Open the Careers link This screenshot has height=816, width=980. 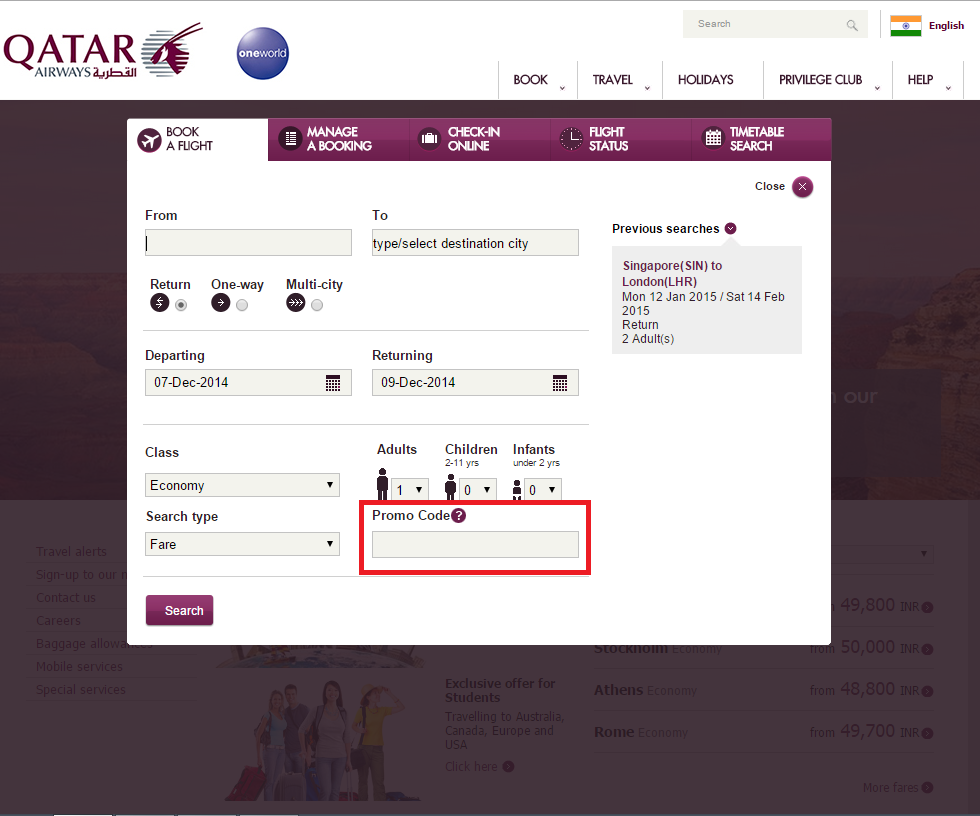pyautogui.click(x=58, y=621)
